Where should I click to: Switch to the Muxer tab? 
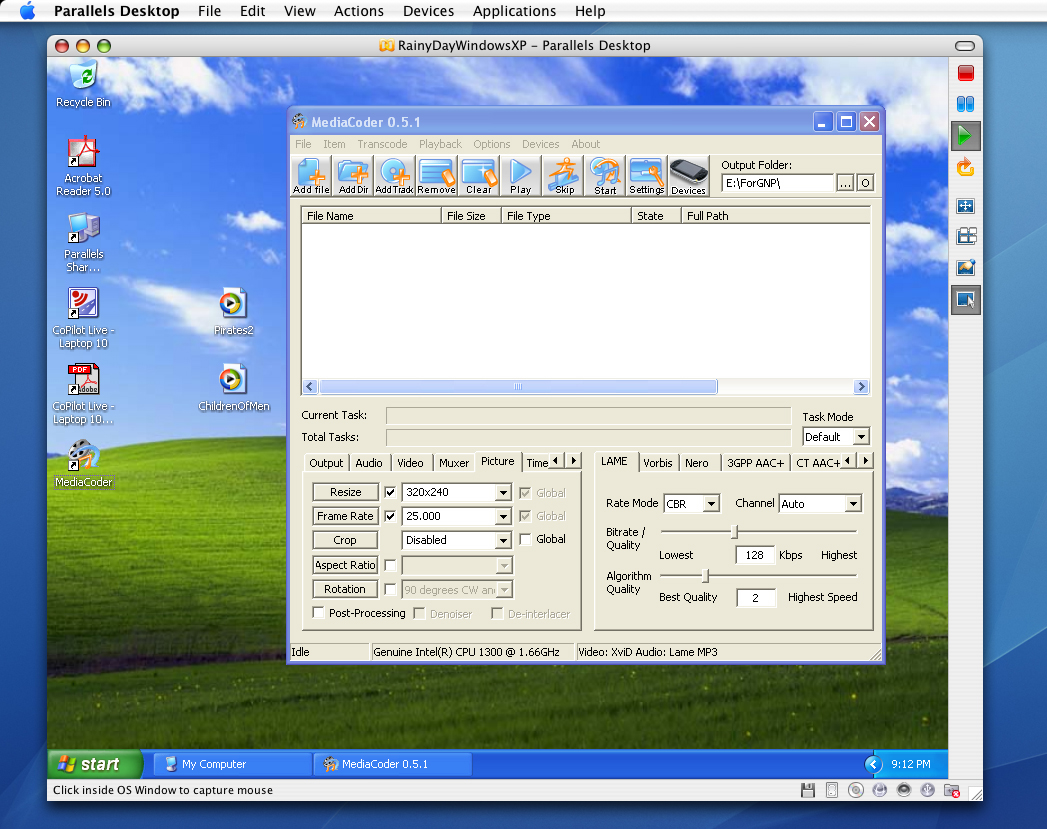pos(454,463)
